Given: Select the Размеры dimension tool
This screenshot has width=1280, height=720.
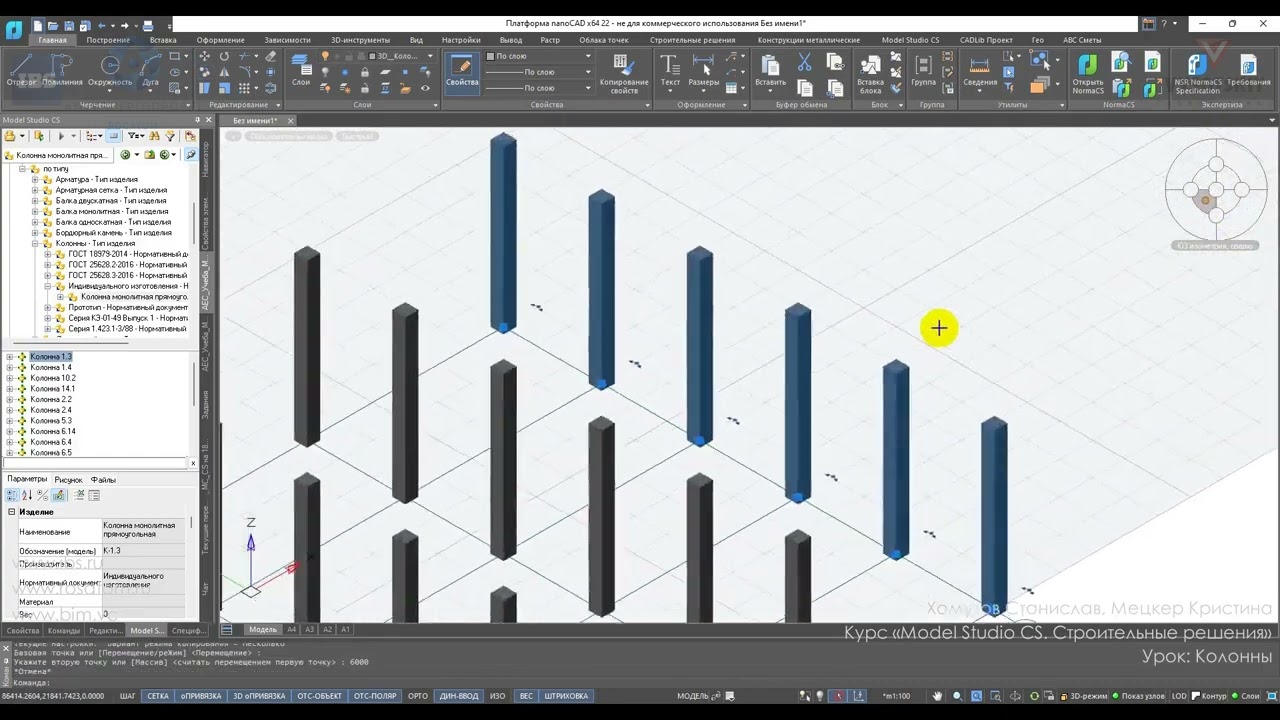Looking at the screenshot, I should point(704,70).
